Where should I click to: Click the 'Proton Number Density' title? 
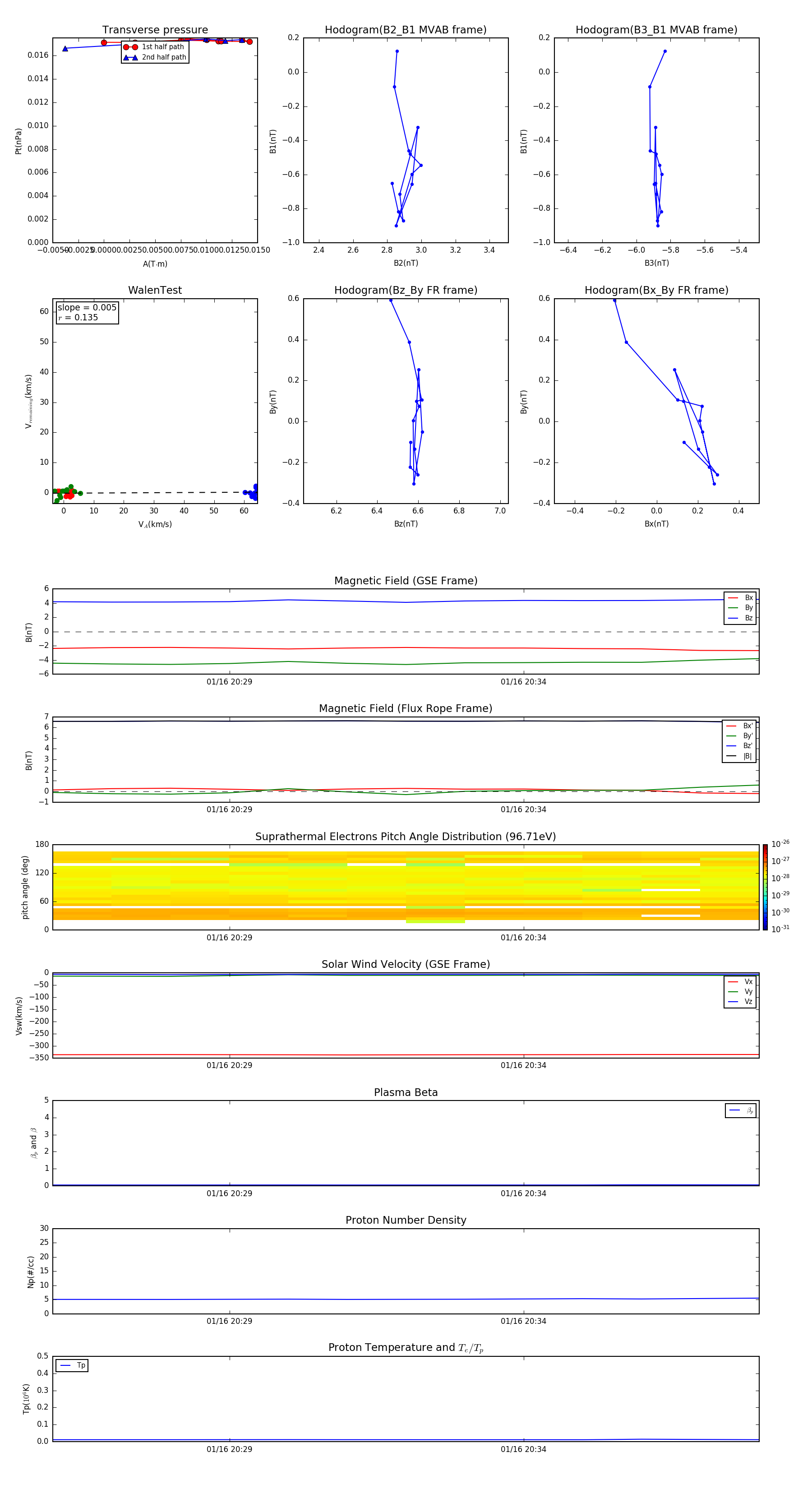click(x=406, y=1220)
